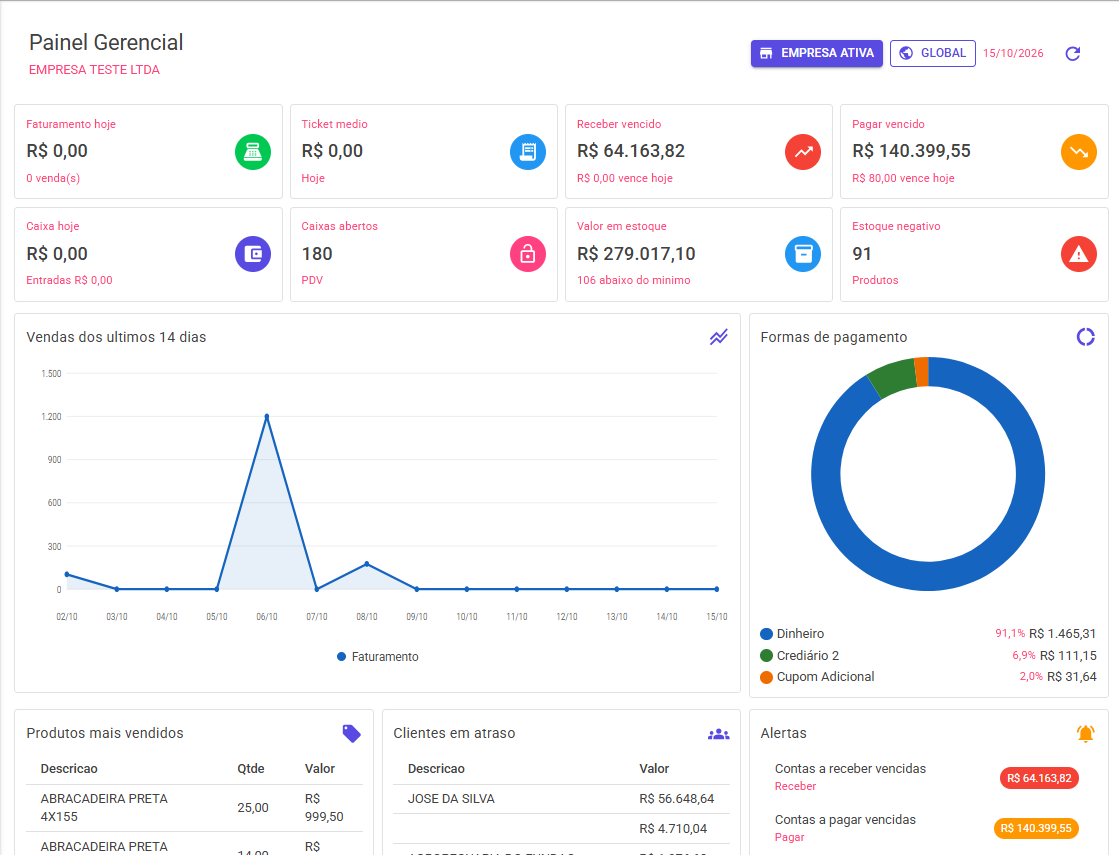
Task: Open the Faturamento hoje card
Action: coord(148,151)
